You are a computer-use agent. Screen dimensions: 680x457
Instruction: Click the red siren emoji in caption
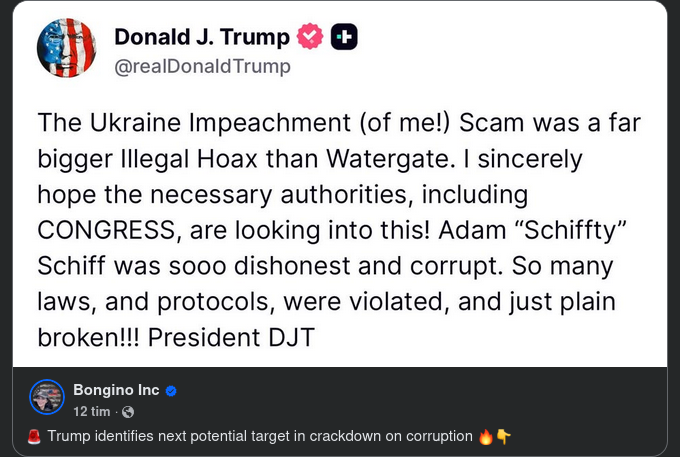[x=34, y=436]
